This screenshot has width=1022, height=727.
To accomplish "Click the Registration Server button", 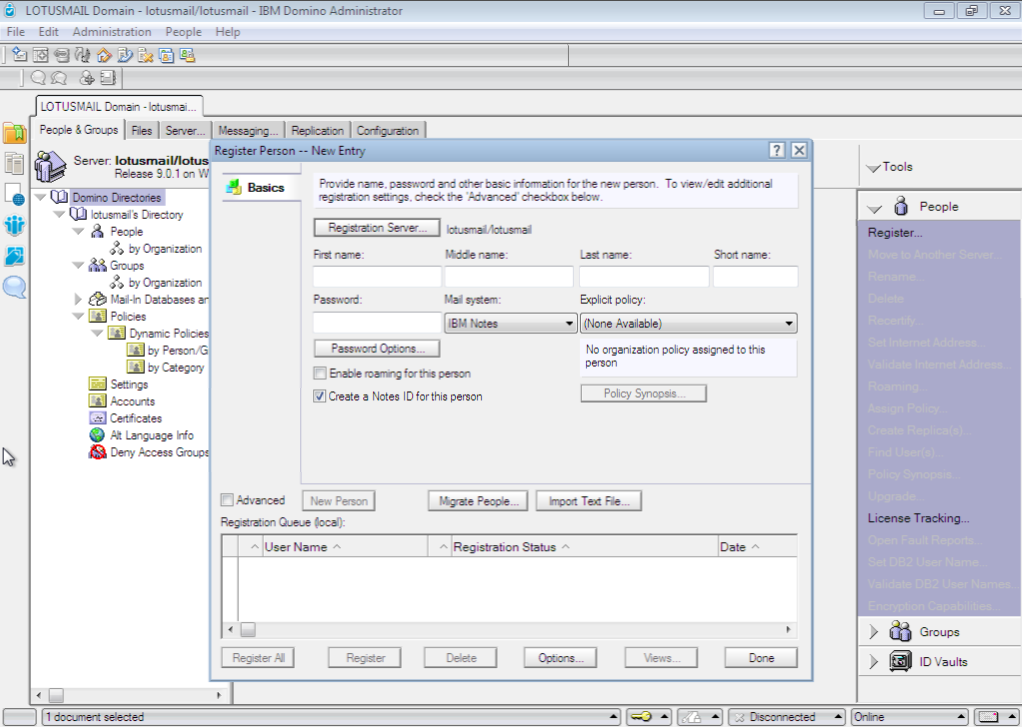I will [x=377, y=228].
